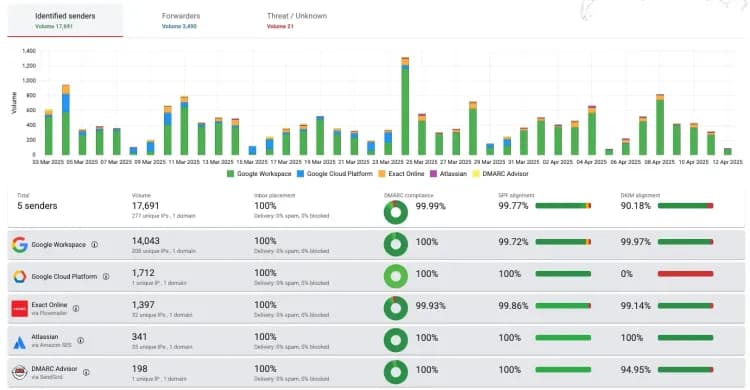Click Exact Online DKIM alignment bar

click(x=685, y=306)
